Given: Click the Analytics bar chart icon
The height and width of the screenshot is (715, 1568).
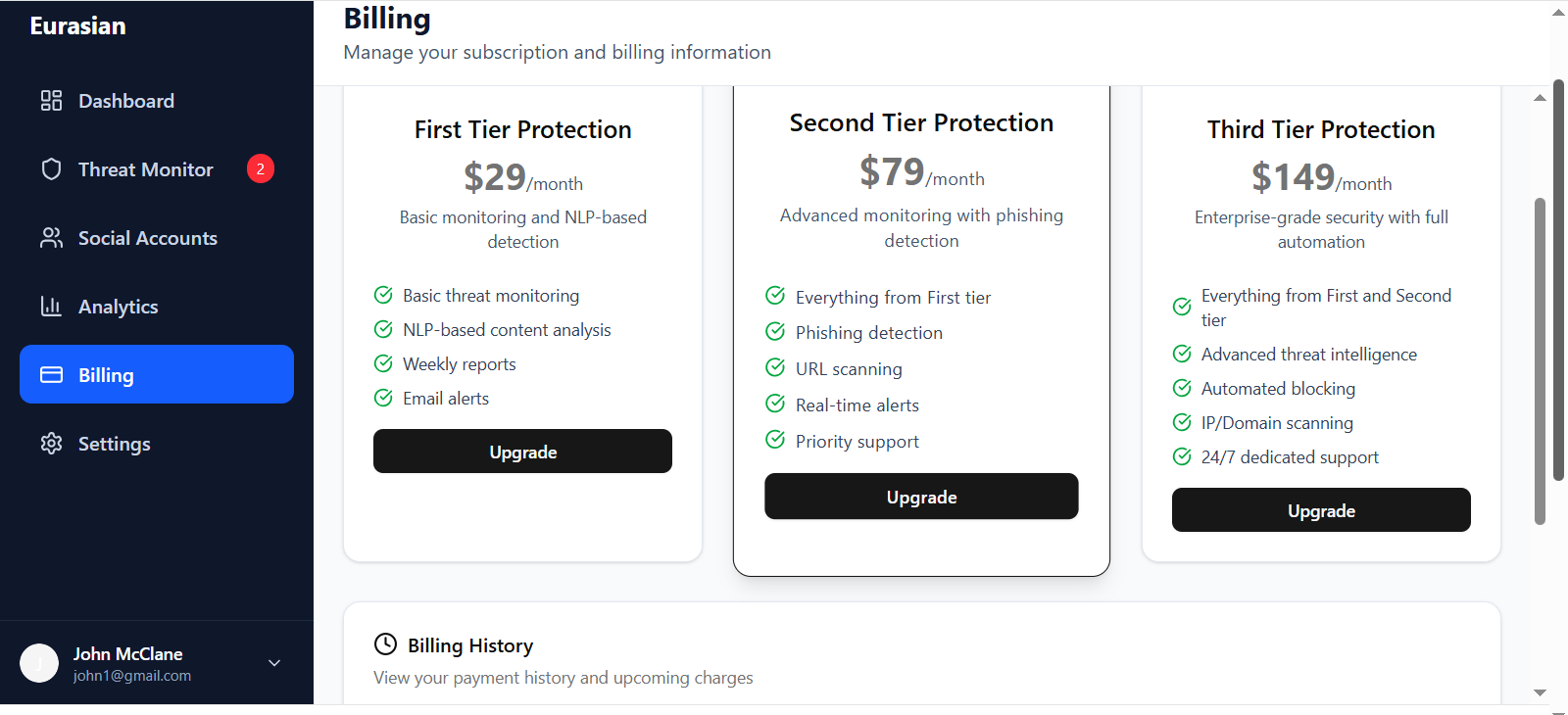Looking at the screenshot, I should [x=51, y=307].
